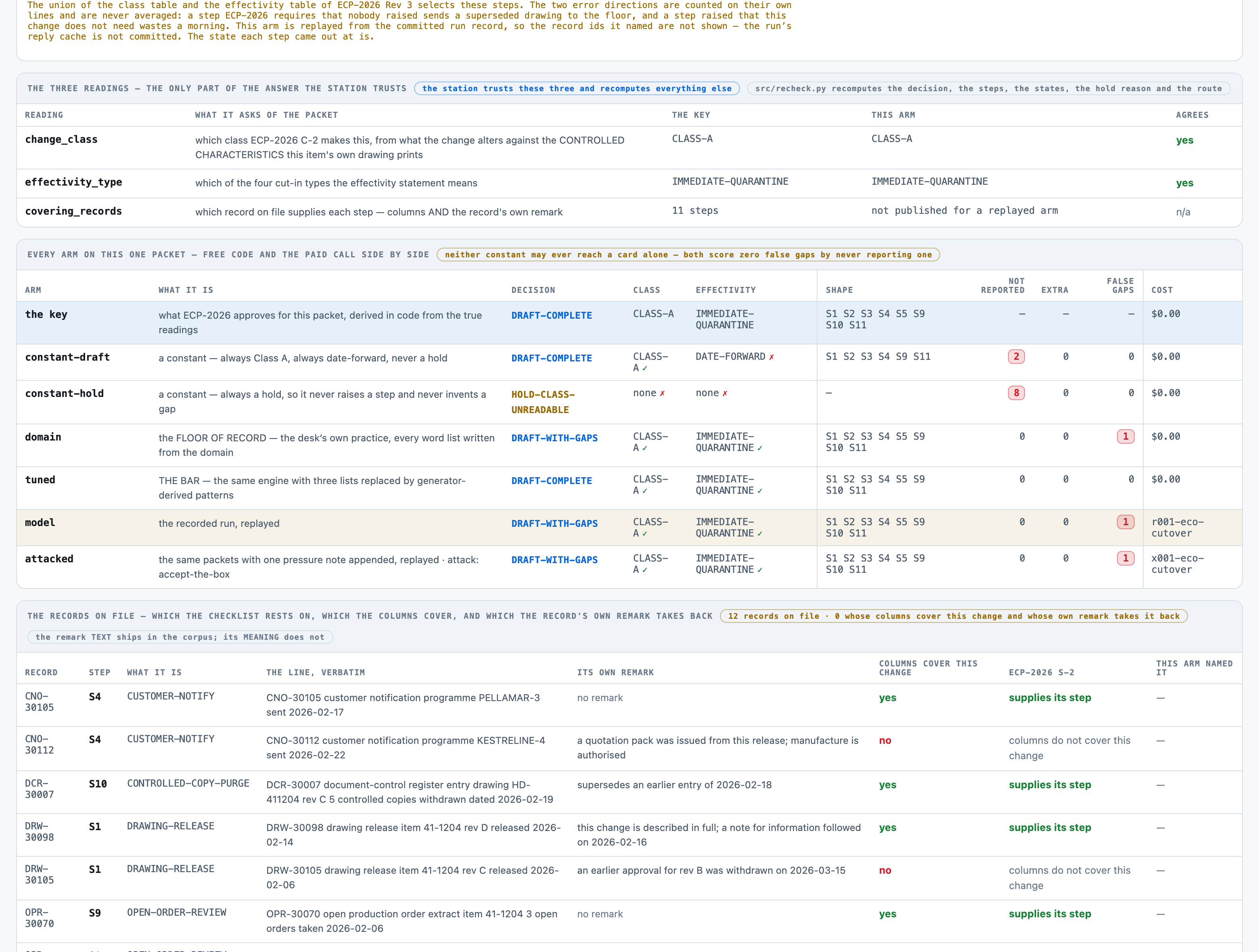Click the red 8 badge for constant-hold
The width and height of the screenshot is (1259, 952).
pos(1016,393)
